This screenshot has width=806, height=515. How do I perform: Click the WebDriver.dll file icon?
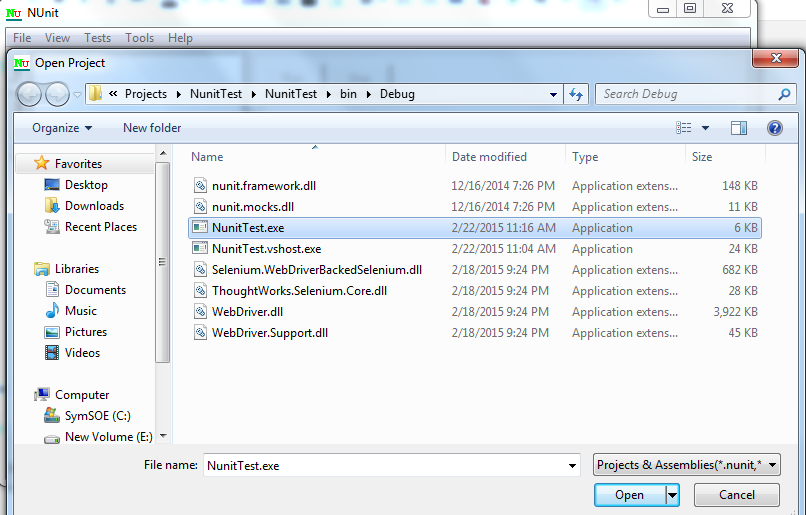point(200,311)
